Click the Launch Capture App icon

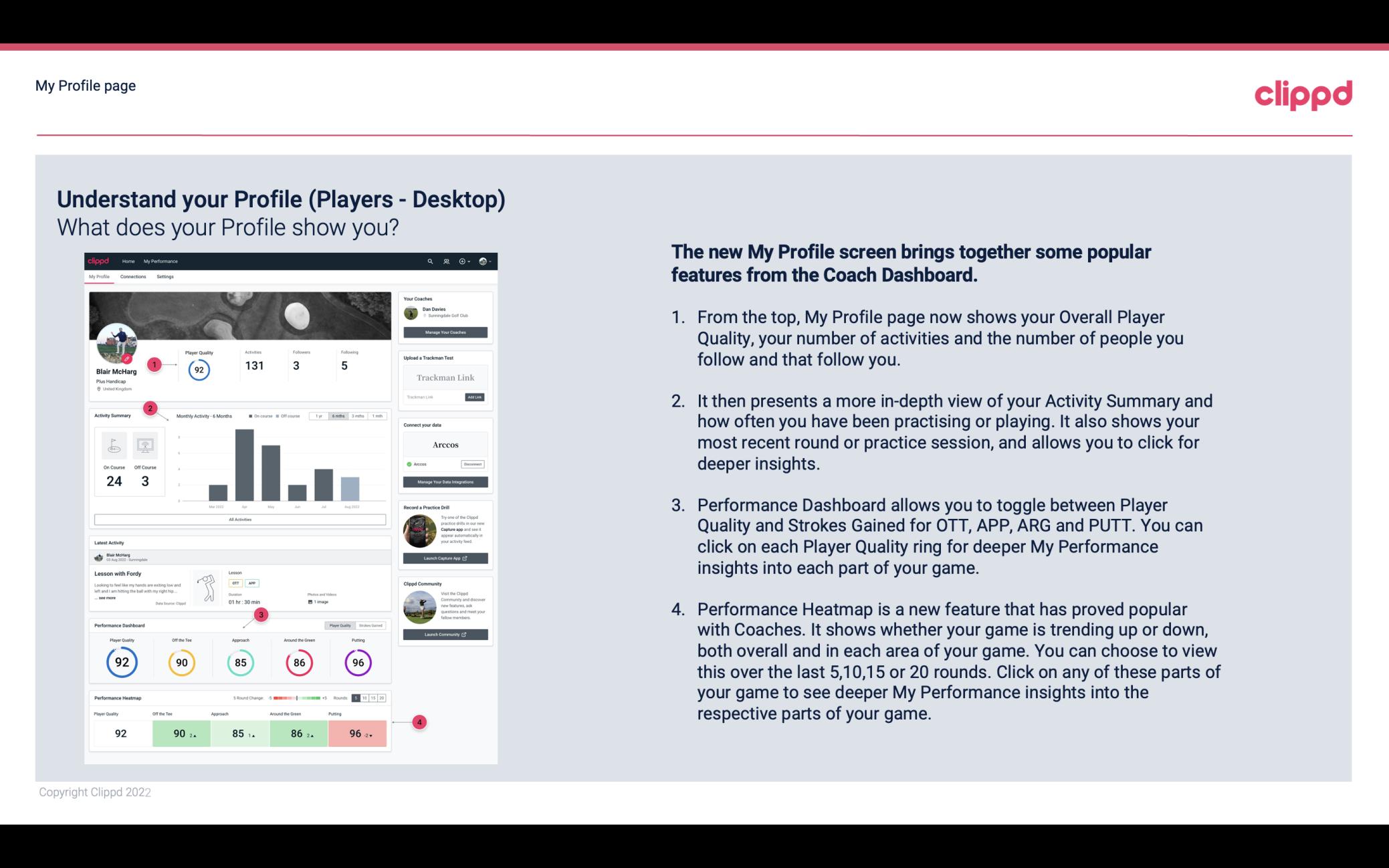point(444,558)
